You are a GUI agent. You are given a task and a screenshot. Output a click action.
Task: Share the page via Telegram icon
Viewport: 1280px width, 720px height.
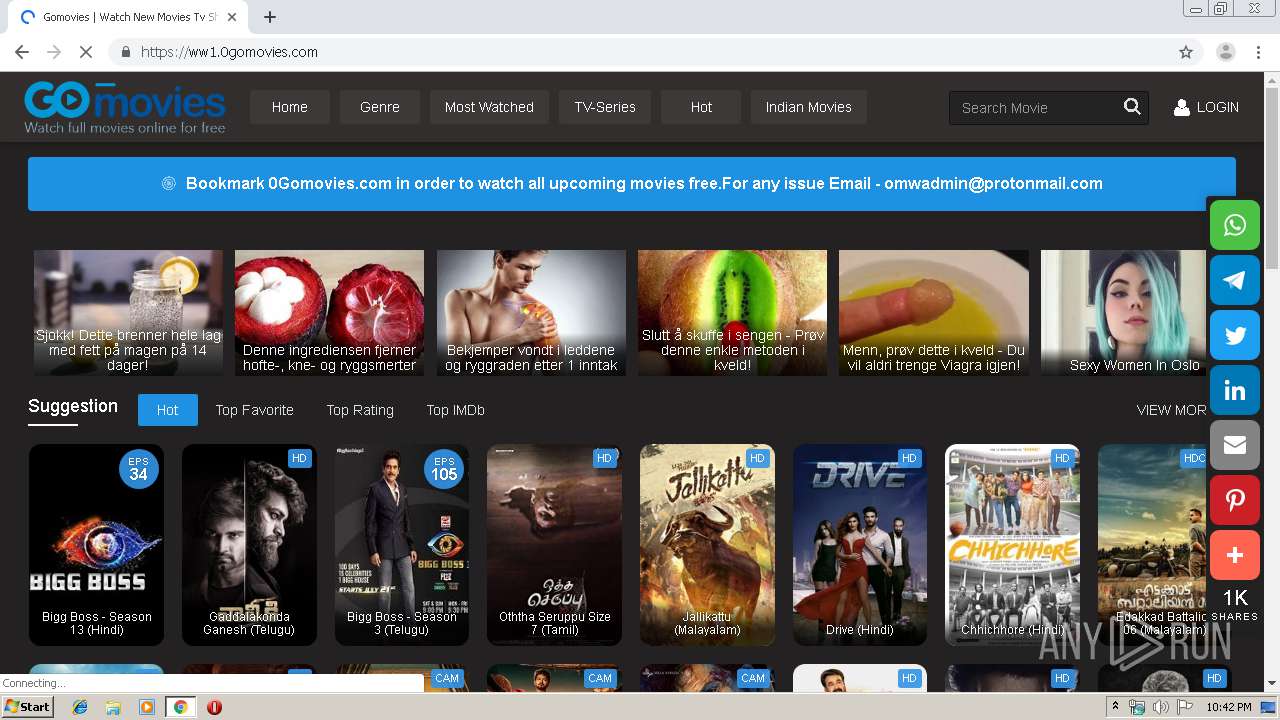(x=1235, y=280)
